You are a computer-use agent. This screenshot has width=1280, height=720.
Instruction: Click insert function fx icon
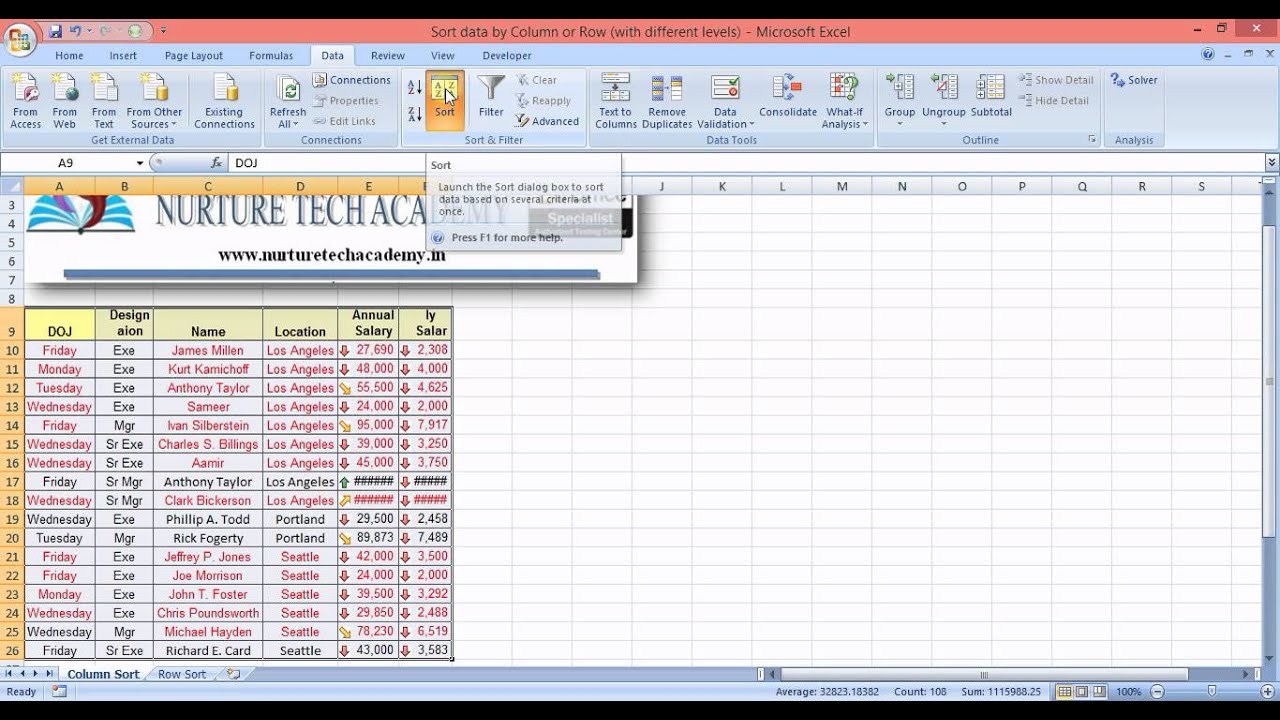[216, 162]
